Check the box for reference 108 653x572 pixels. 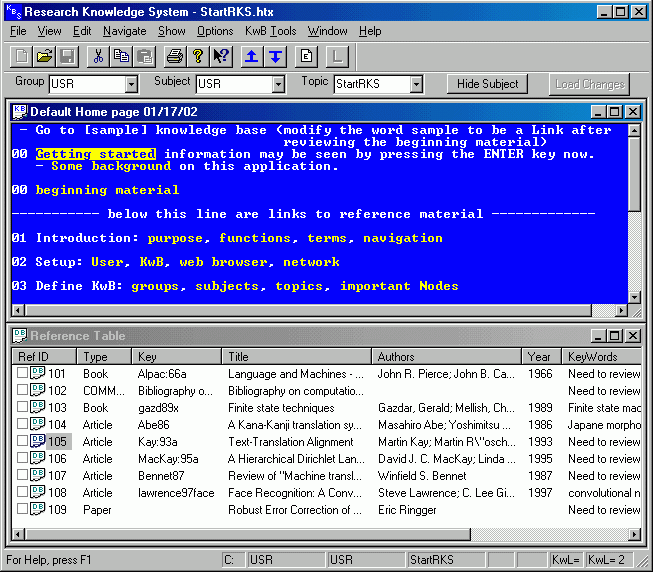(x=22, y=492)
